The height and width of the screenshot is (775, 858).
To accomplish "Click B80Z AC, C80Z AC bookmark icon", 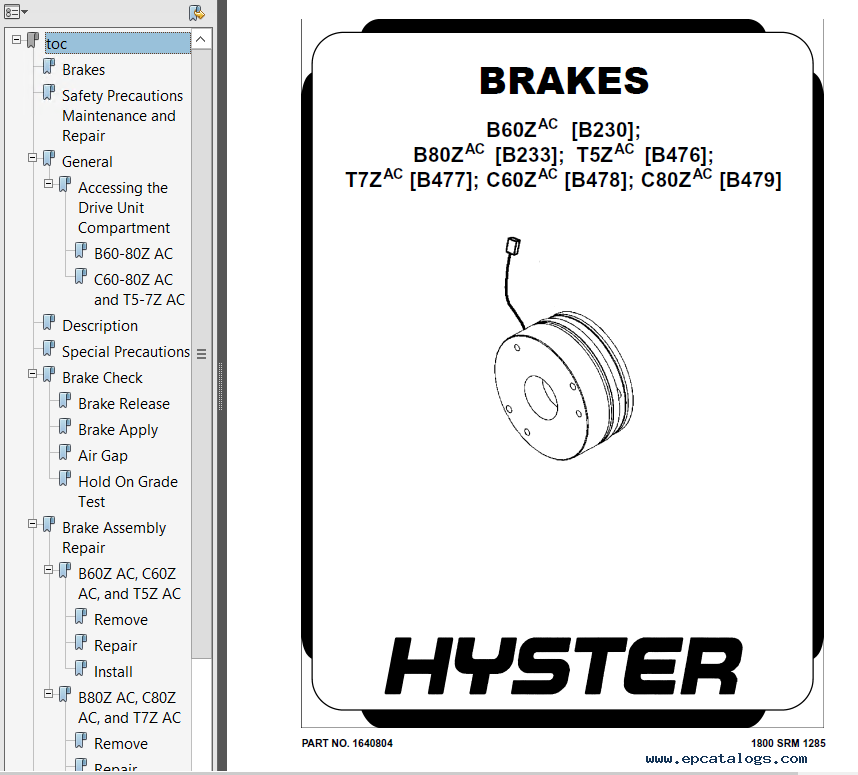I will [65, 695].
